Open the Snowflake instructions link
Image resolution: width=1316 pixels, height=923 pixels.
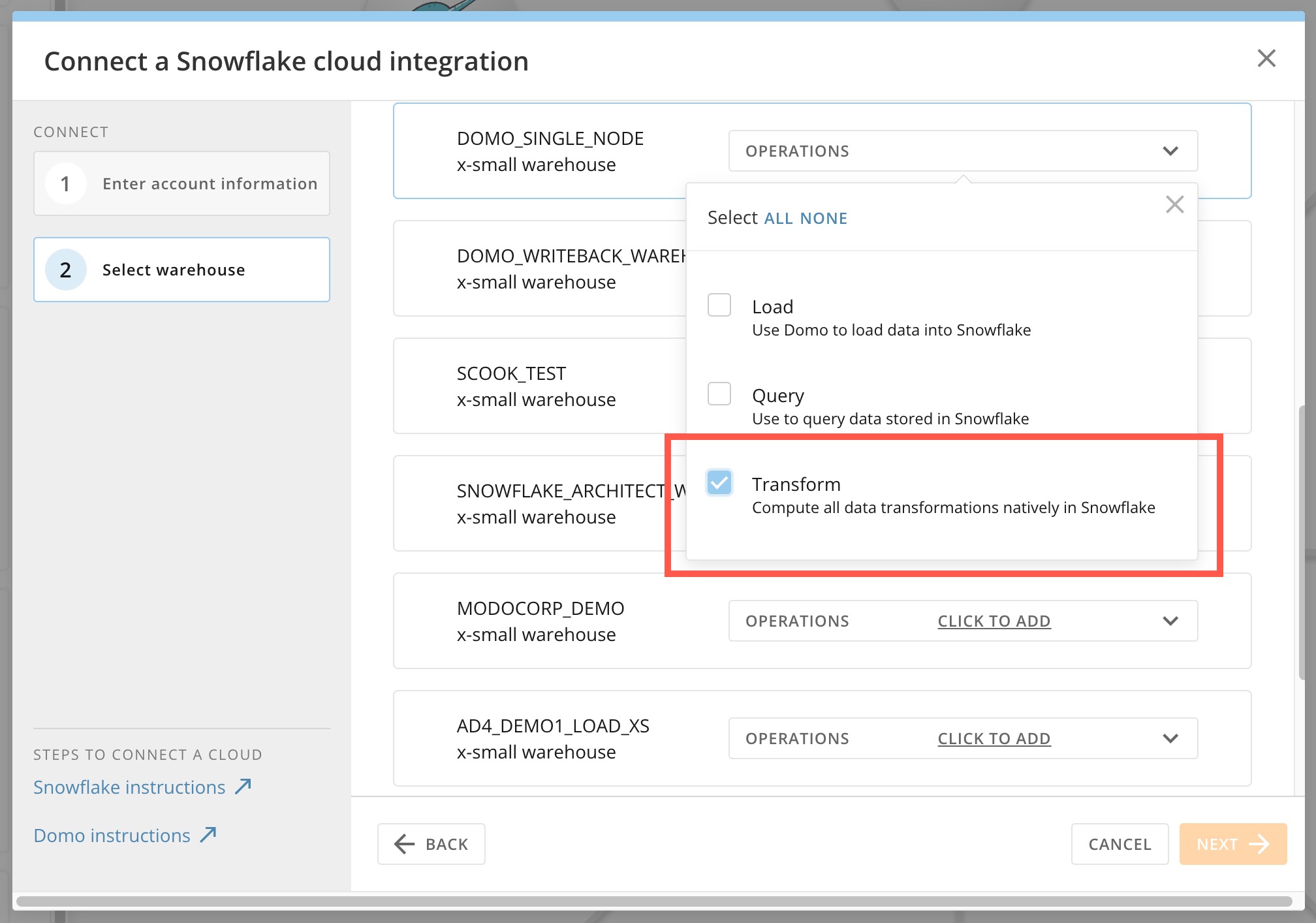pyautogui.click(x=128, y=786)
